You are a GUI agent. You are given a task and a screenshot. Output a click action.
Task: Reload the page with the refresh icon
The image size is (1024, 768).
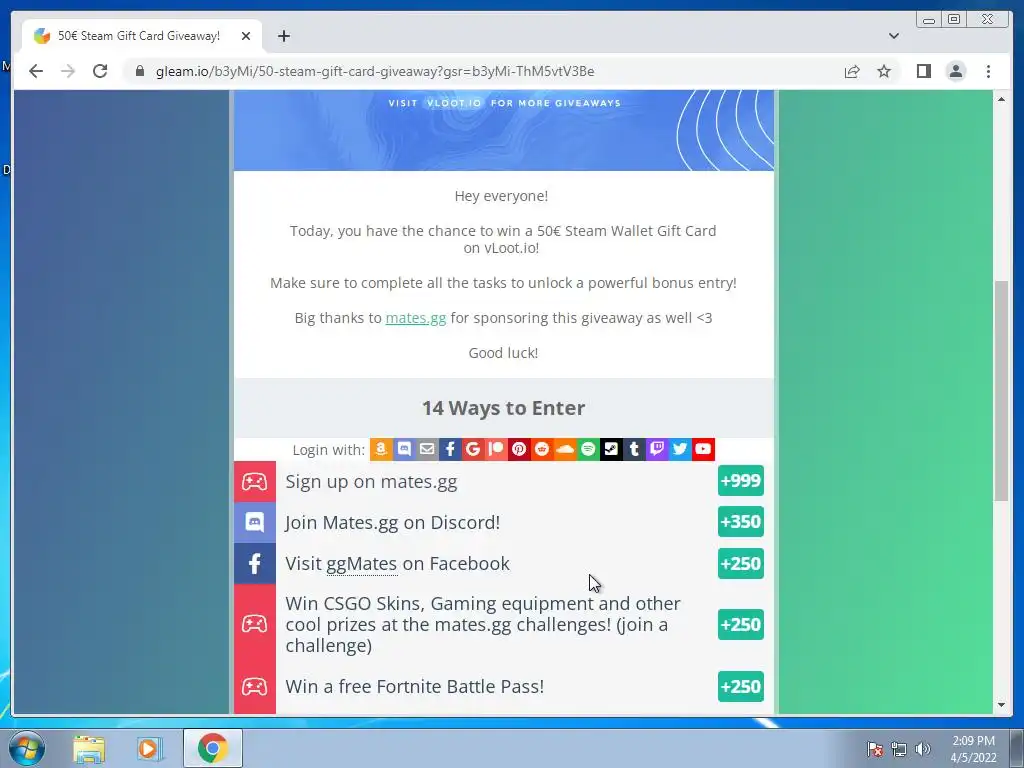[100, 71]
